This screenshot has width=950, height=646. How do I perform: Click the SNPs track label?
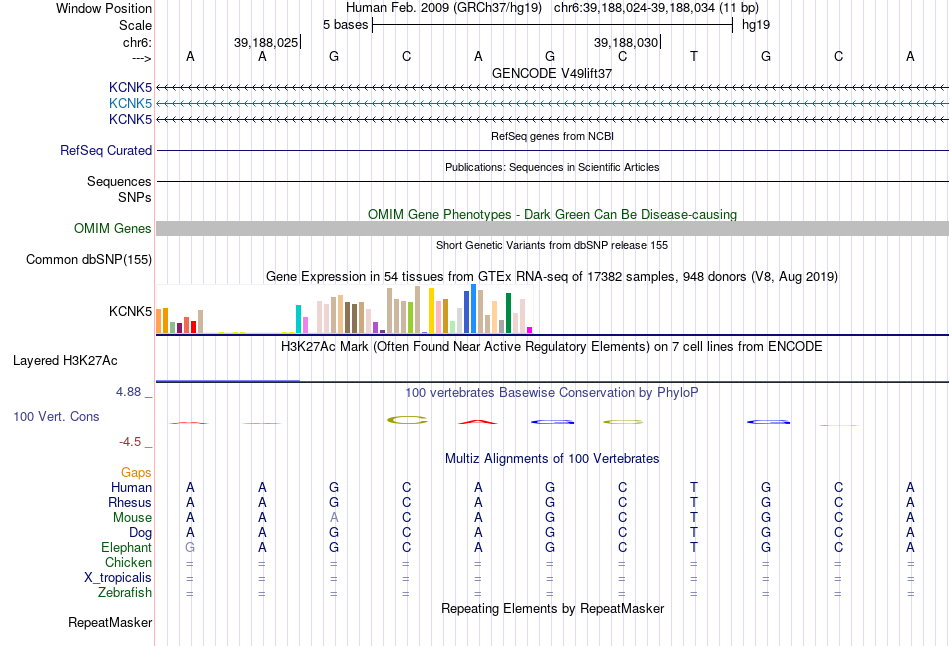pos(135,198)
